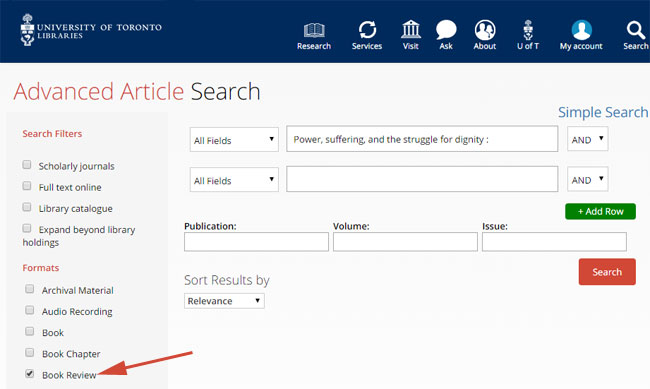Screen dimensions: 650x389
Task: Enable the Scholarly journals filter
Action: (27, 165)
